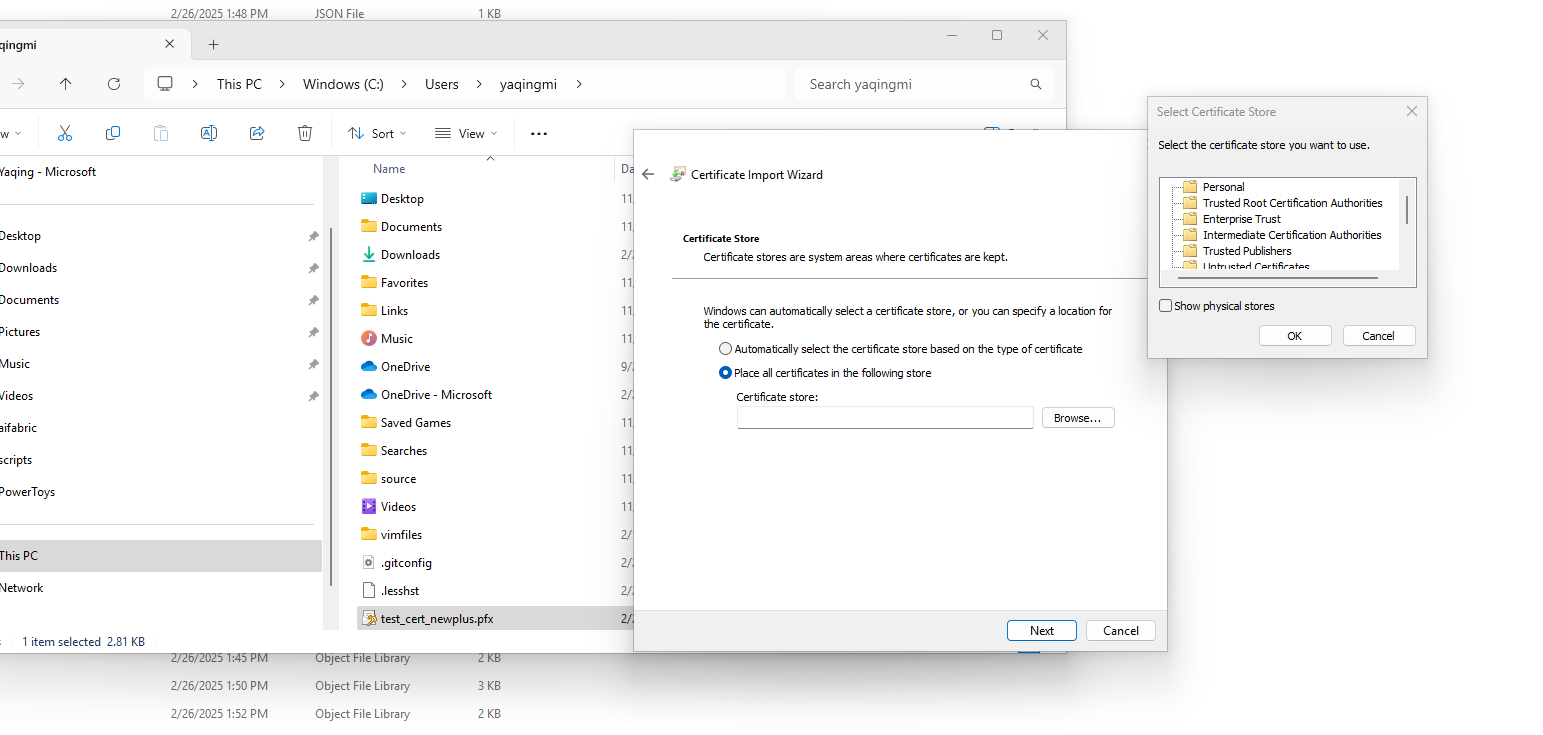
Task: Select Automatically select the certificate store option
Action: point(726,349)
